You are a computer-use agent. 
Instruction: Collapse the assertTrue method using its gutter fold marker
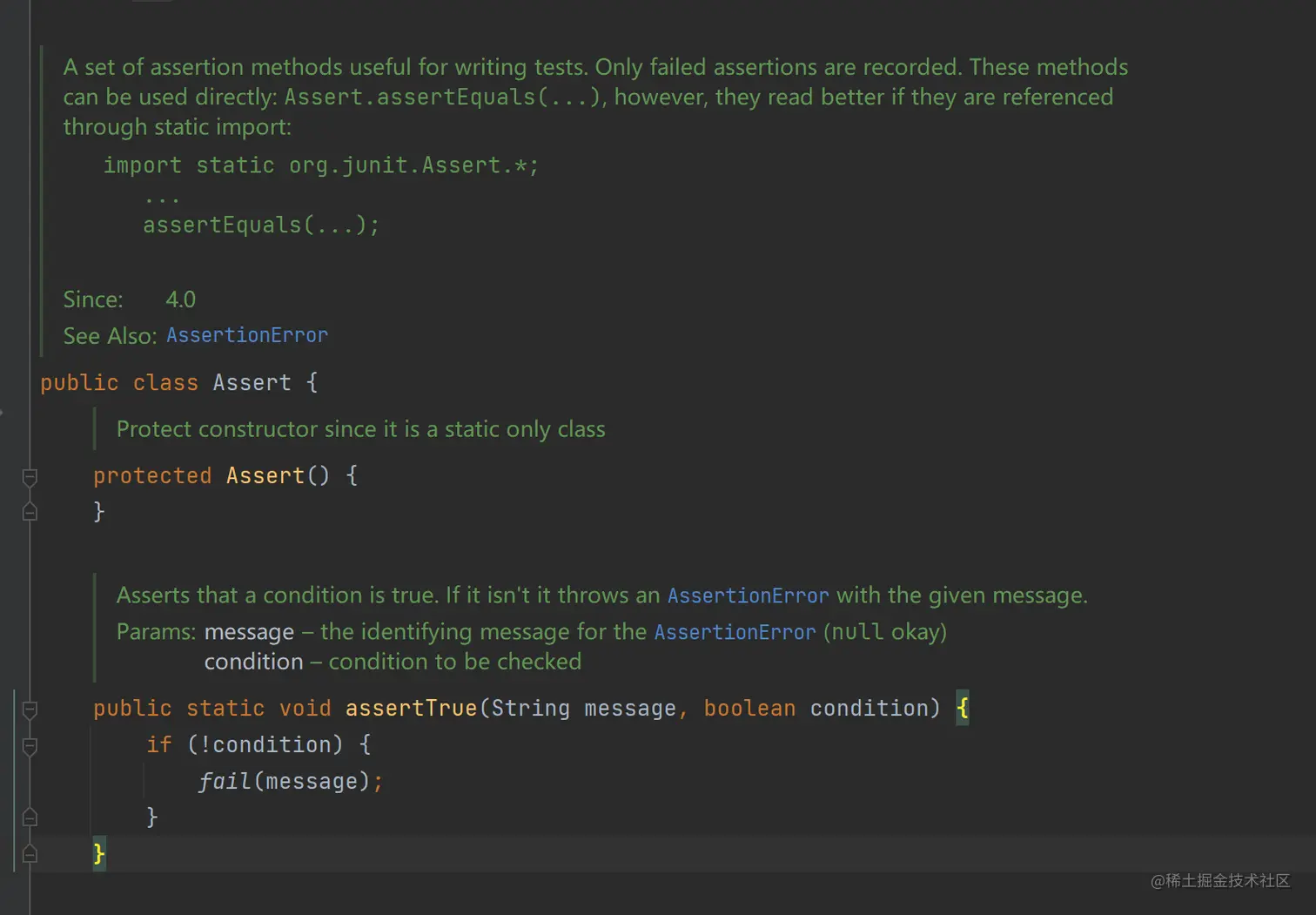click(x=30, y=710)
